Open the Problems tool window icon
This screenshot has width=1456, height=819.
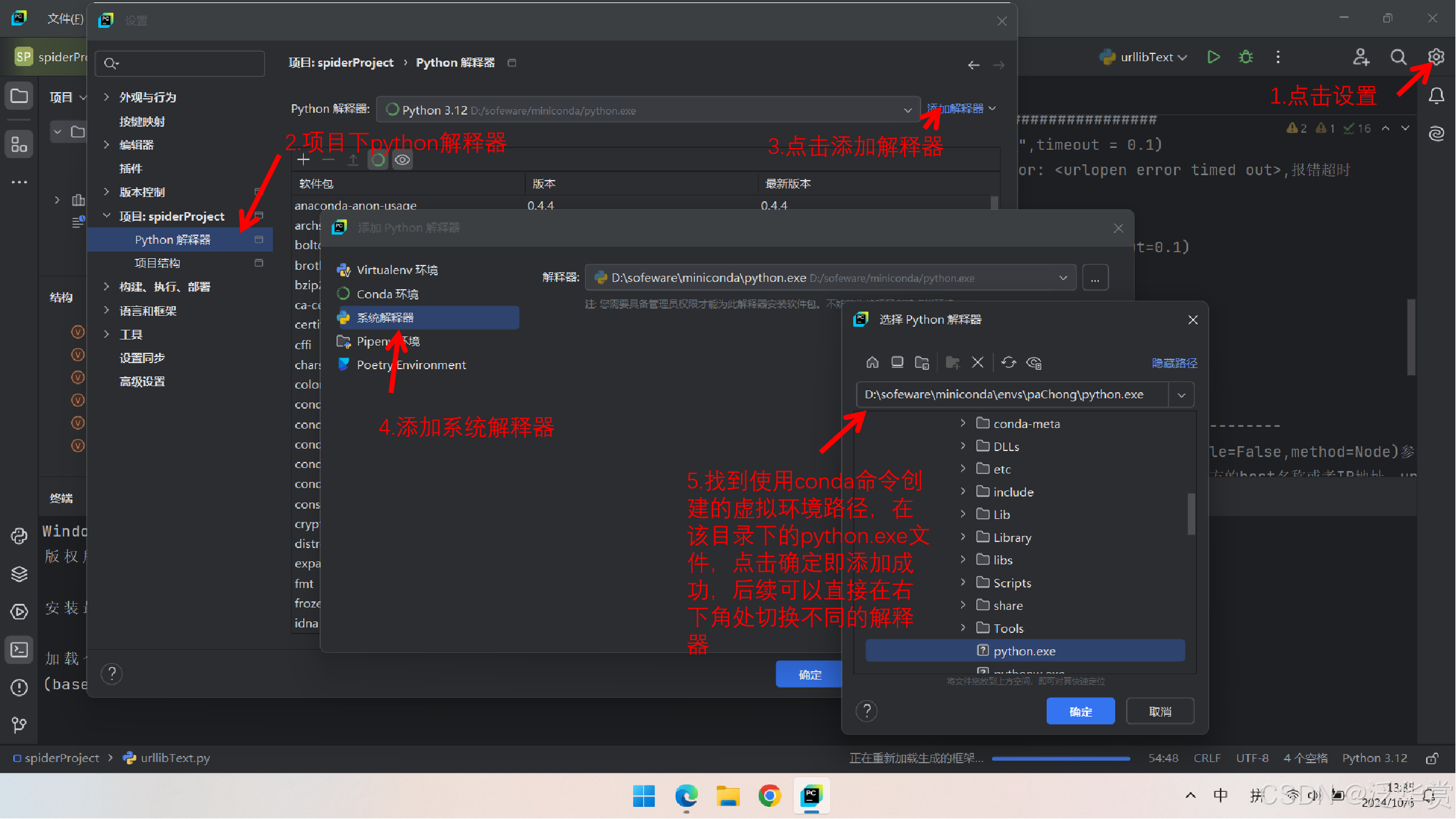pyautogui.click(x=19, y=687)
